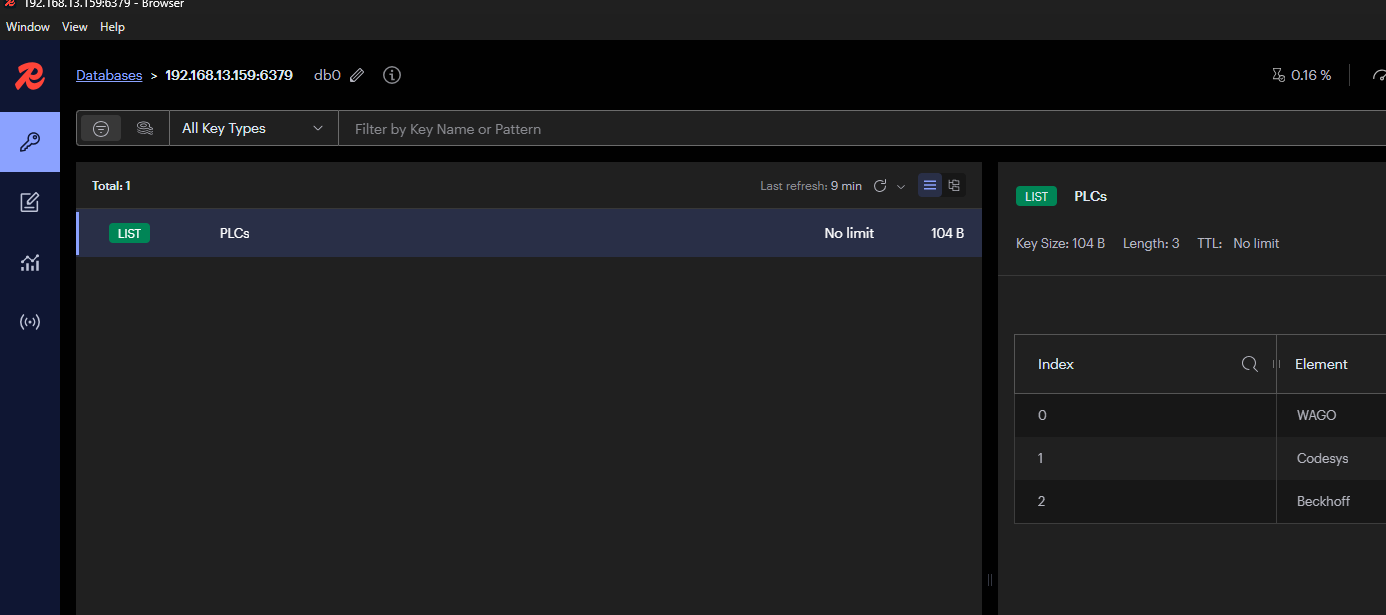Click the Key Size: 104 B label
Viewport: 1386px width, 615px height.
pos(1060,243)
